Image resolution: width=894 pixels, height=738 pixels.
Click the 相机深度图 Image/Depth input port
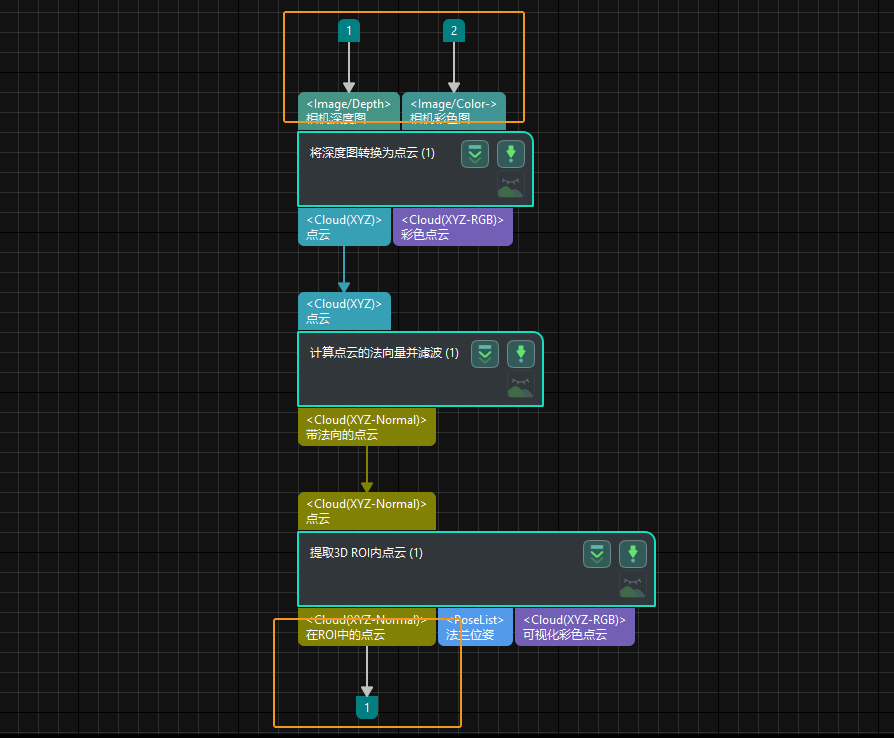coord(348,109)
